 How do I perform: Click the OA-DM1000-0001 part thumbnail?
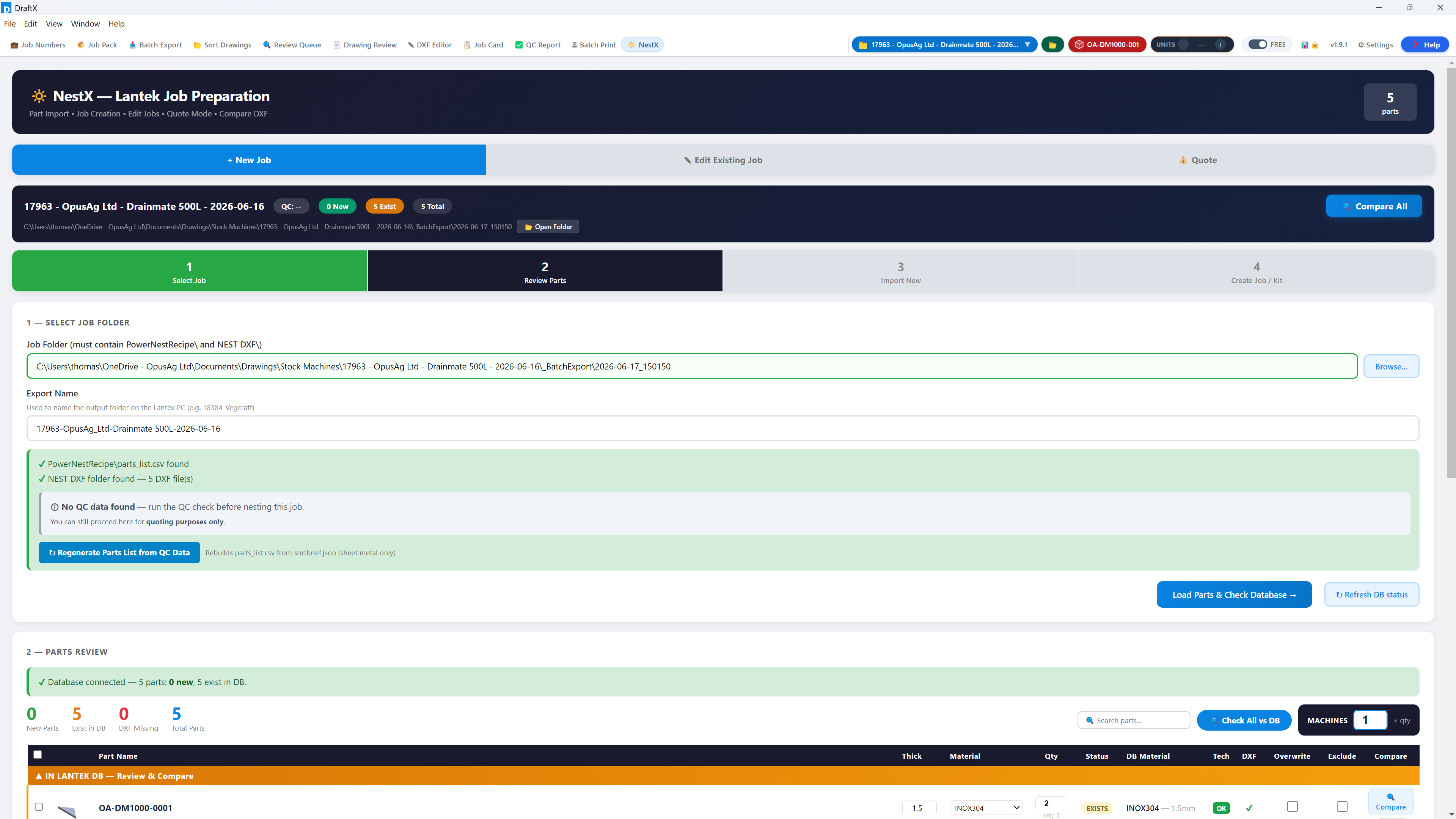(x=67, y=812)
